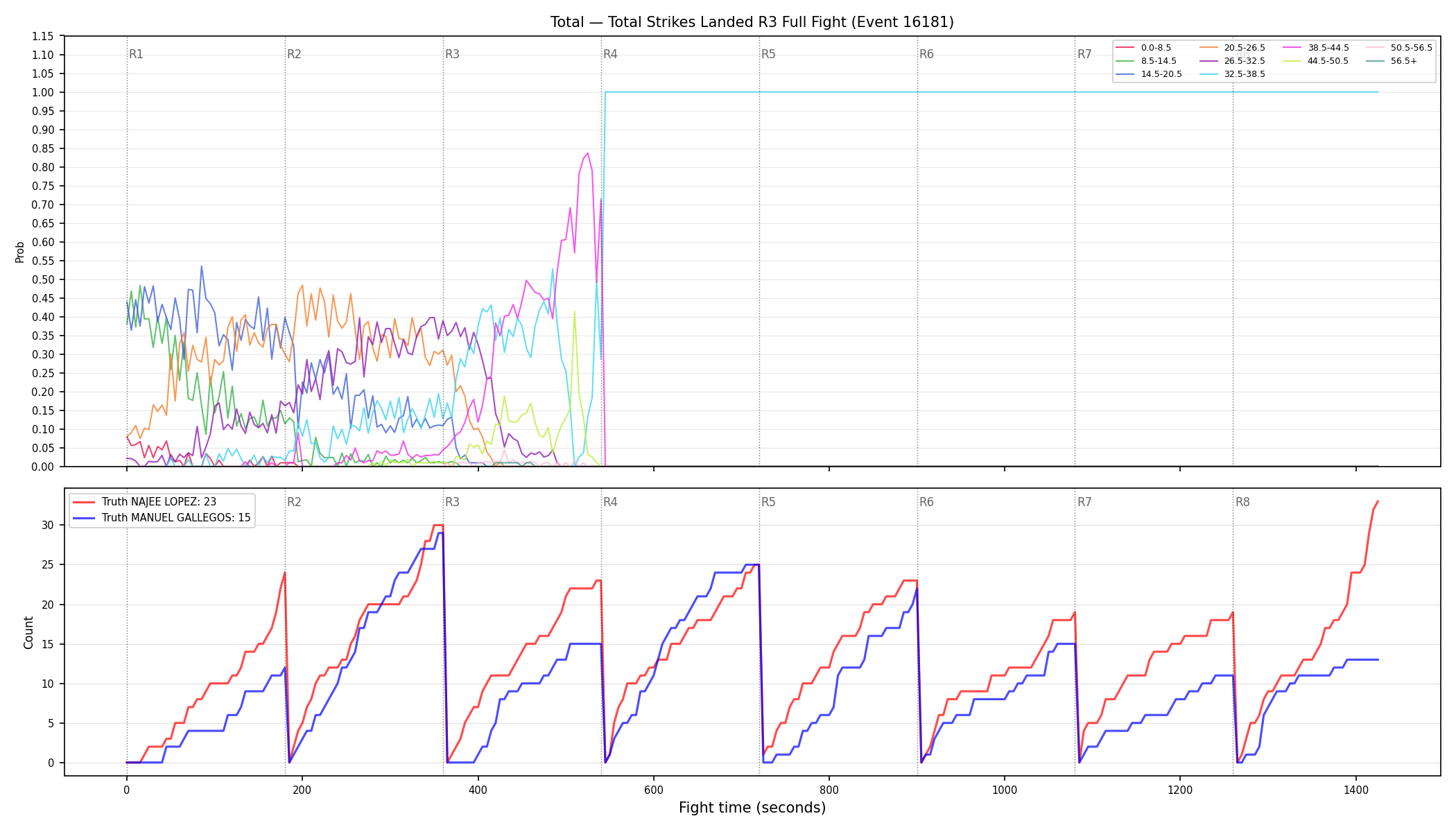Screen dimensions: 1456x832
Task: Select the R1 round marker in probability chart
Action: click(x=136, y=54)
